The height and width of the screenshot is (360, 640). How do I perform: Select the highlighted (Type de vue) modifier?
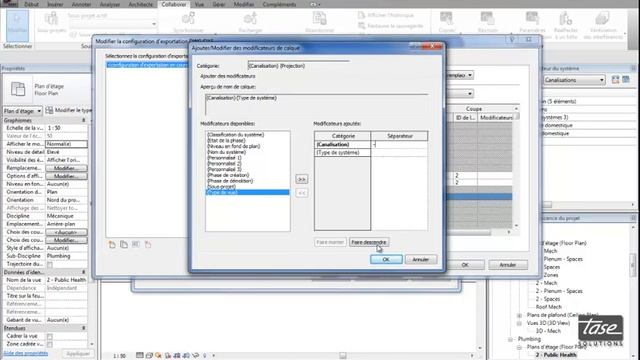(248, 192)
